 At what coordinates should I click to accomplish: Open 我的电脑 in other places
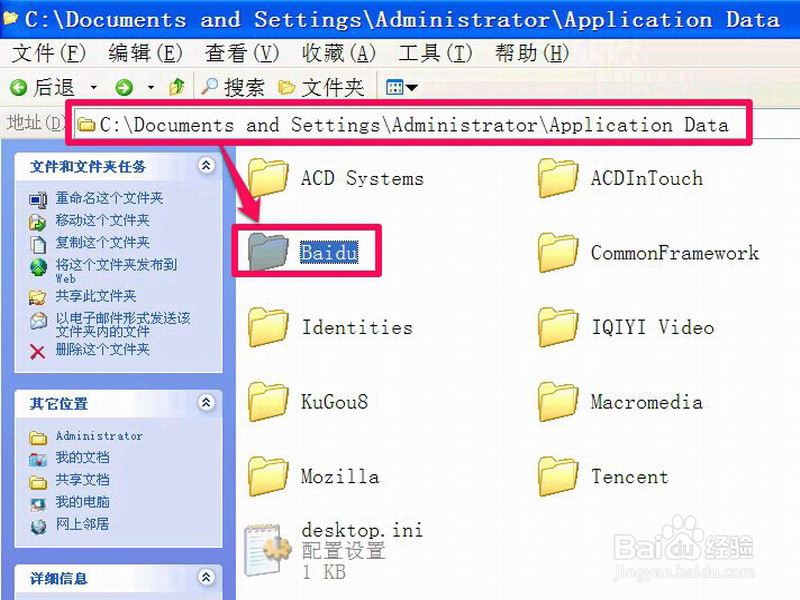[x=83, y=502]
